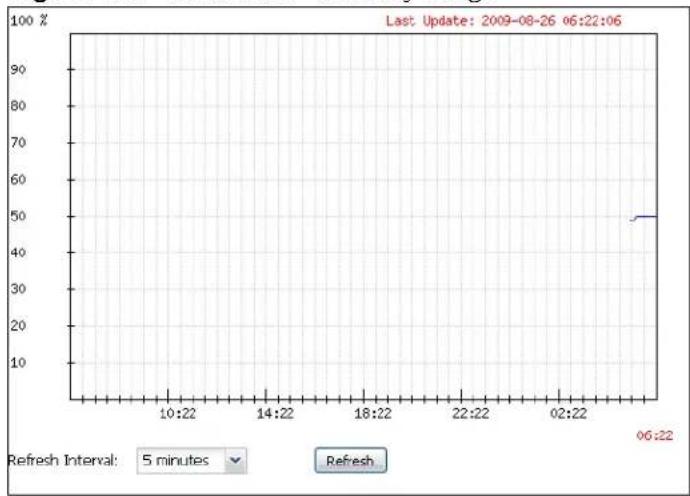
Task: Click the 40 y-axis label
Action: (18, 253)
